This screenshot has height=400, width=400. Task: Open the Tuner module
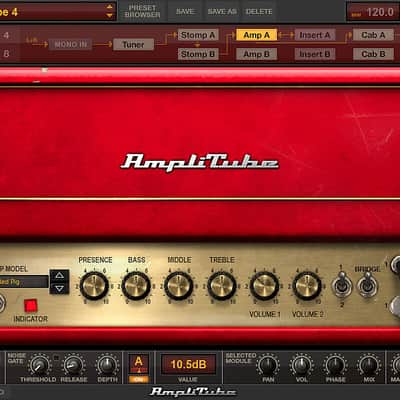tap(133, 44)
